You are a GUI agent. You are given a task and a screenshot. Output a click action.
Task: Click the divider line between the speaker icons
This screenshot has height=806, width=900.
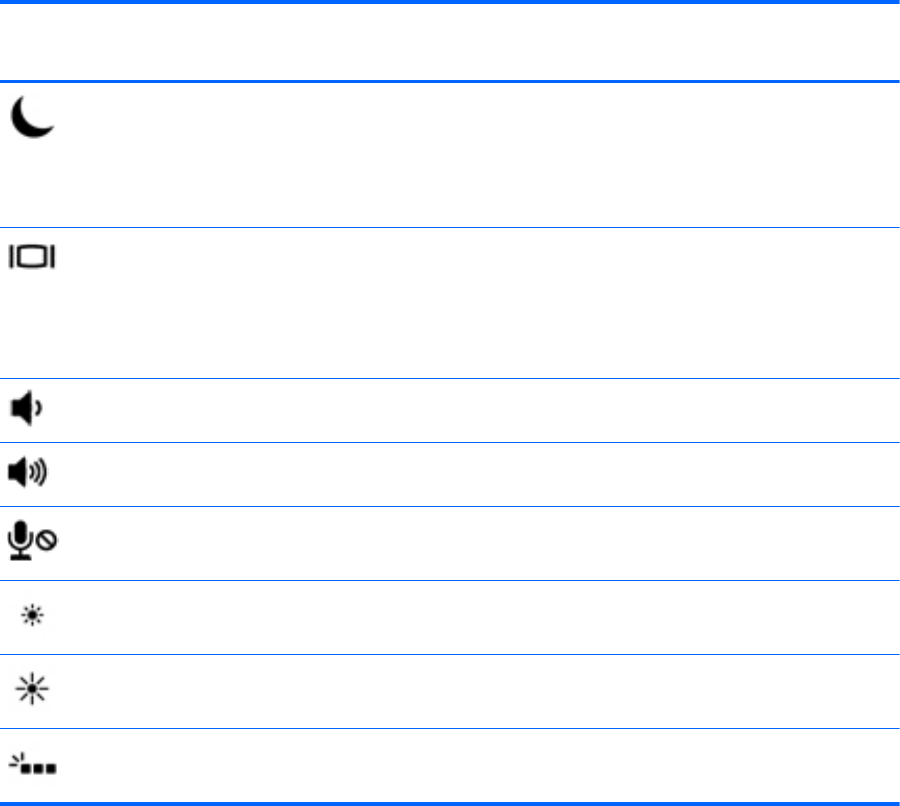[450, 442]
